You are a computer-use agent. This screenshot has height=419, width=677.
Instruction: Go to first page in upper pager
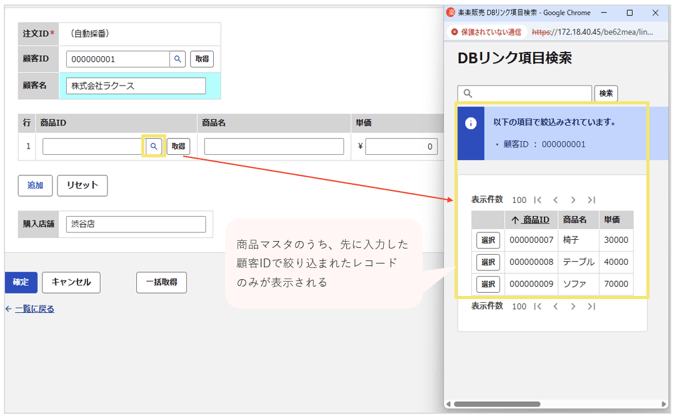click(x=538, y=200)
